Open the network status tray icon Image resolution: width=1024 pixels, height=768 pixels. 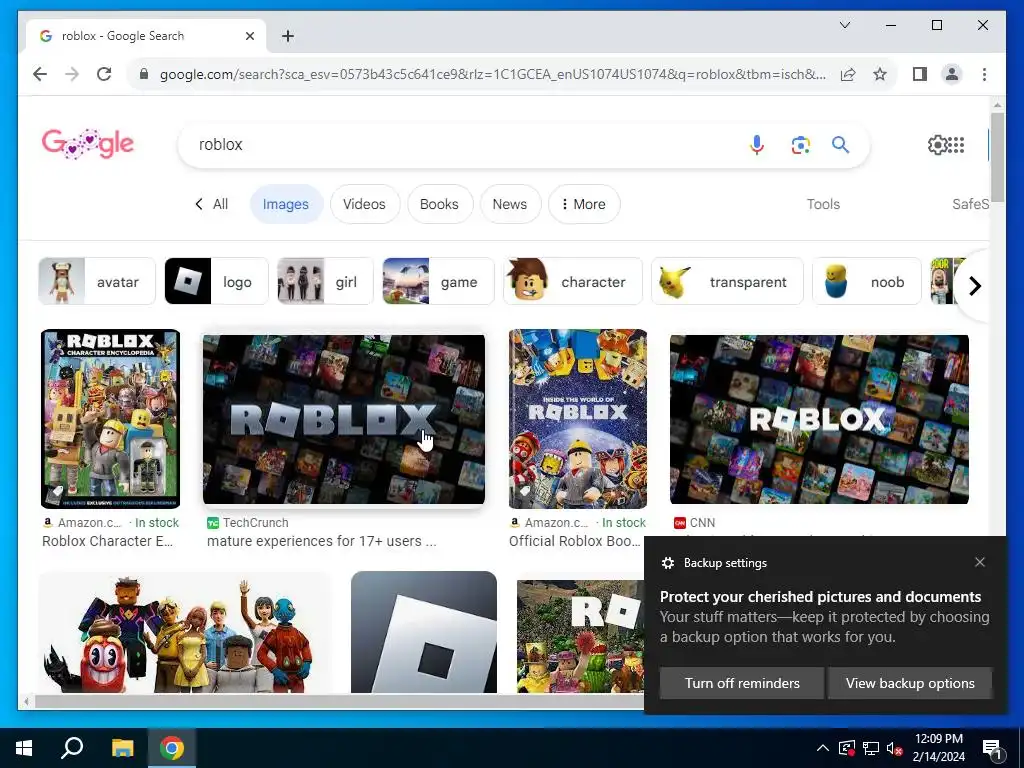pos(871,748)
